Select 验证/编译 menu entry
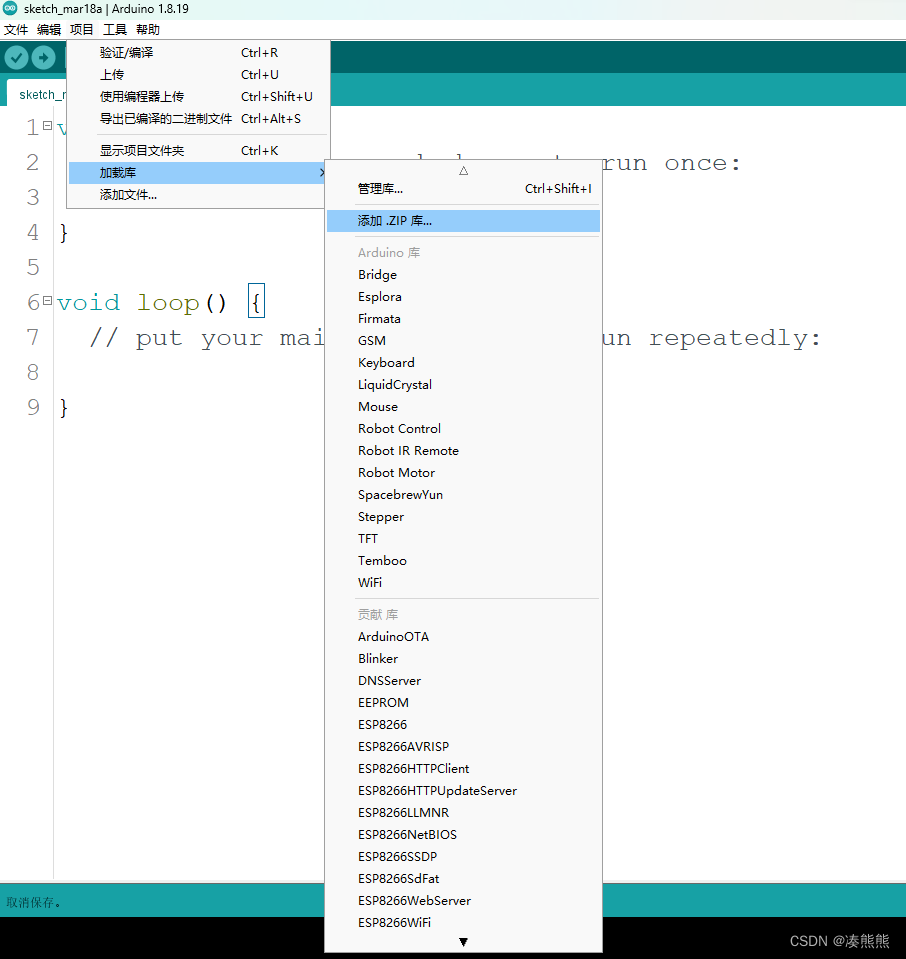This screenshot has height=959, width=906. pos(198,53)
